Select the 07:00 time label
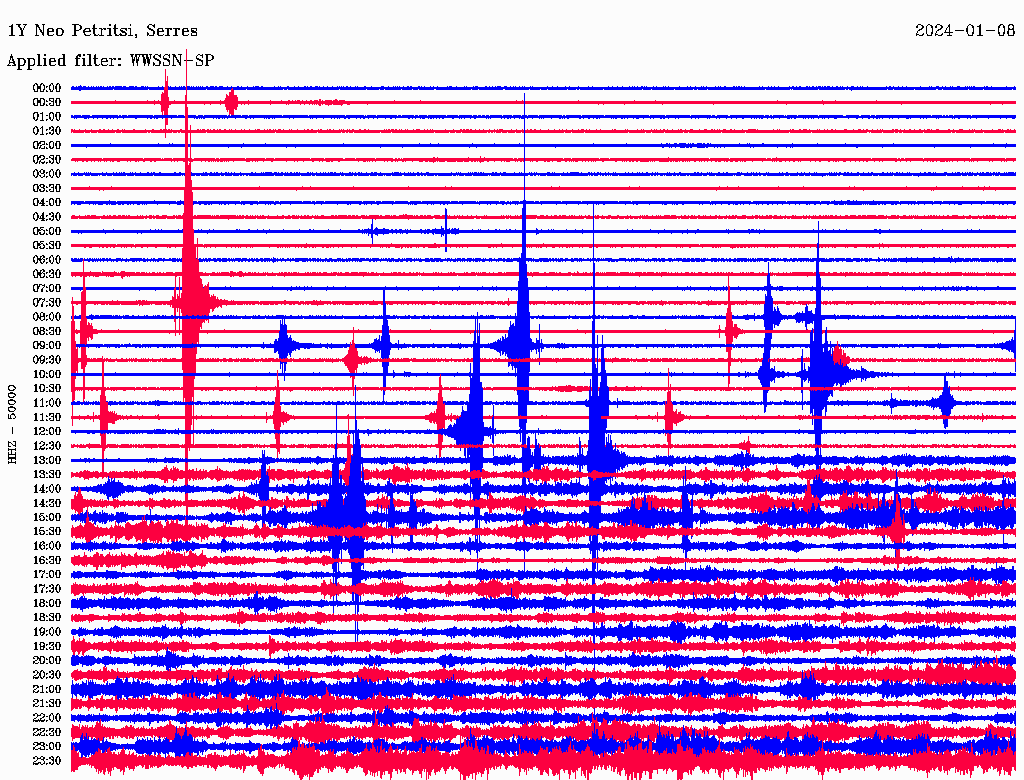 (x=47, y=288)
